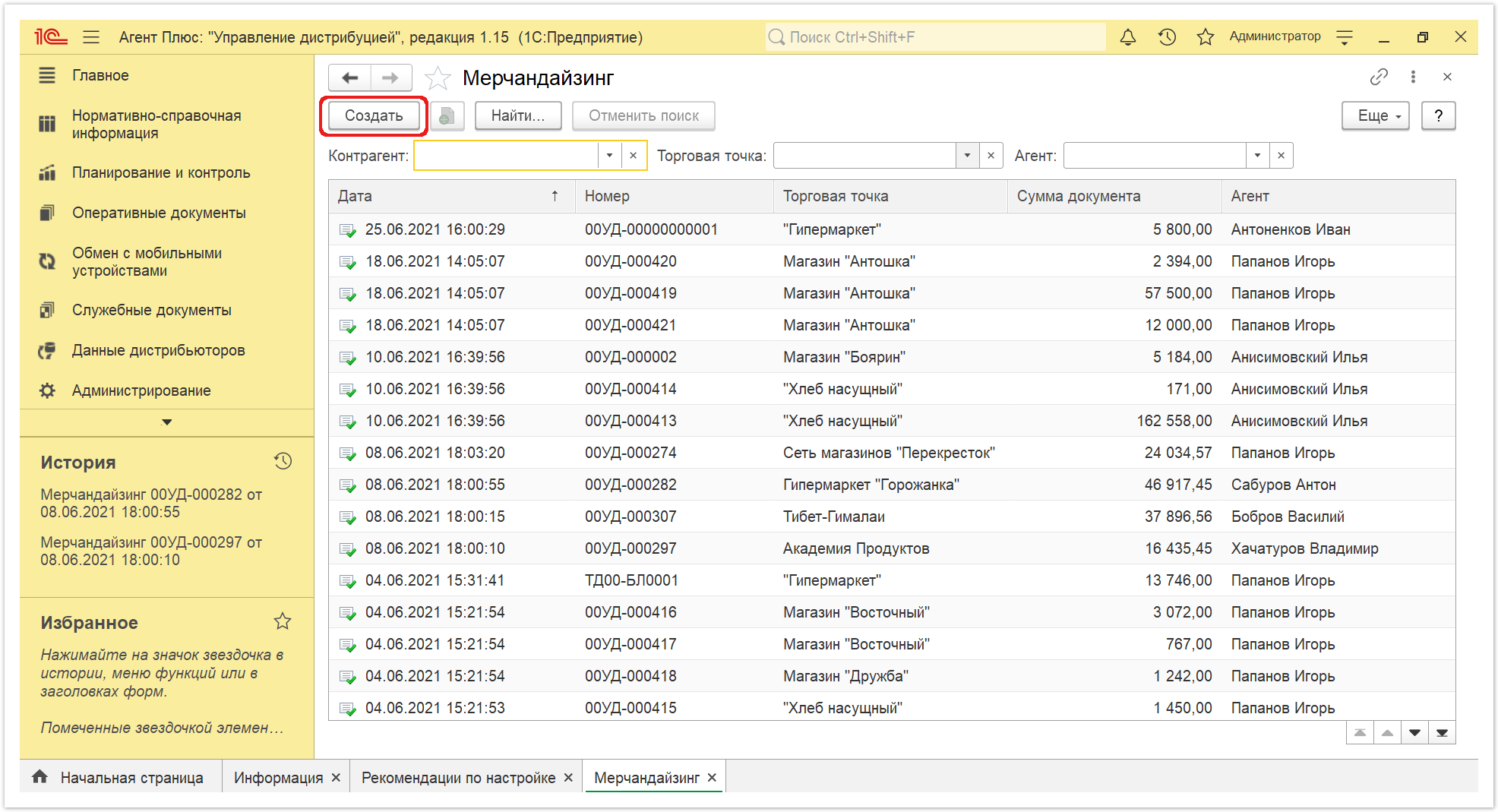This screenshot has width=1498, height=812.
Task: Open history link Мерчандайзинг 00УД-000282
Action: coord(151,503)
